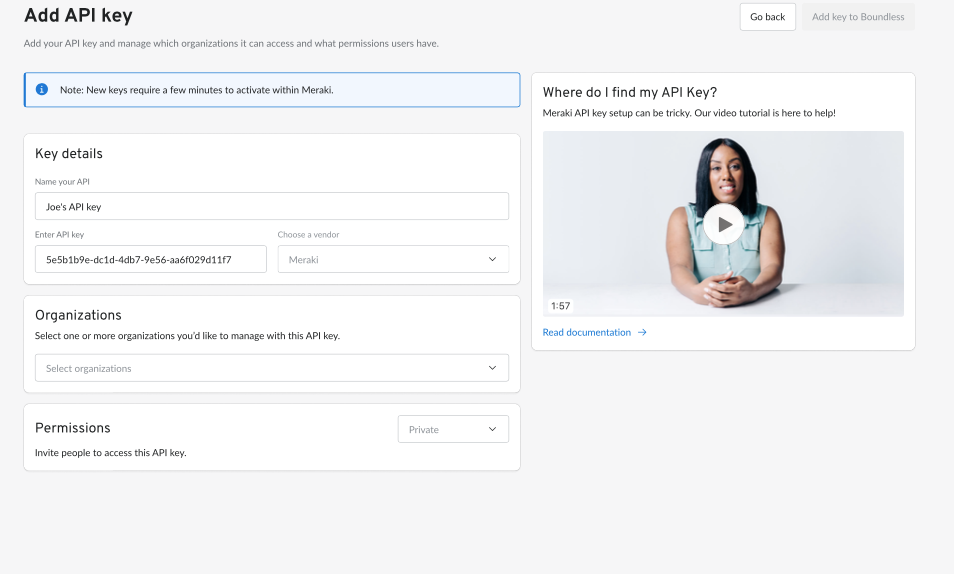Click the arrow icon next to Read documentation
Screen dimensions: 954x574
[x=642, y=332]
